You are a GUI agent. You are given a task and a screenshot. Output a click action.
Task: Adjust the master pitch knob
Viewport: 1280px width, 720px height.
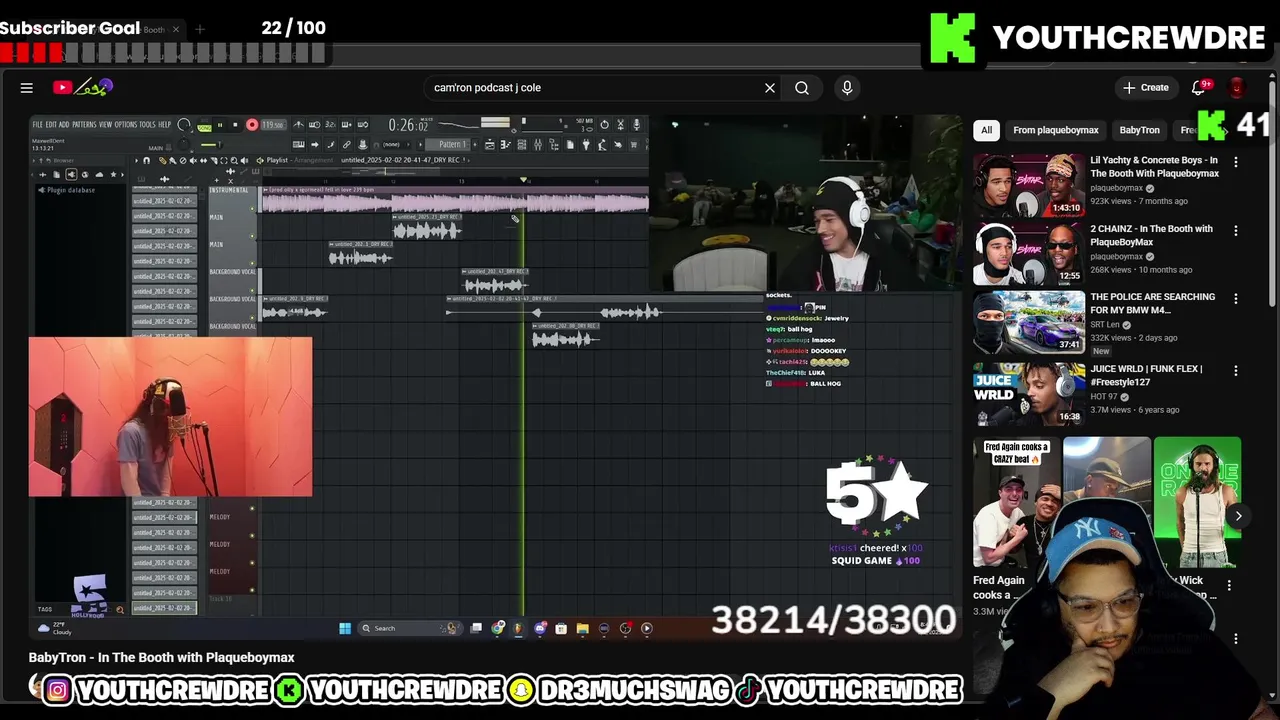coord(183,144)
